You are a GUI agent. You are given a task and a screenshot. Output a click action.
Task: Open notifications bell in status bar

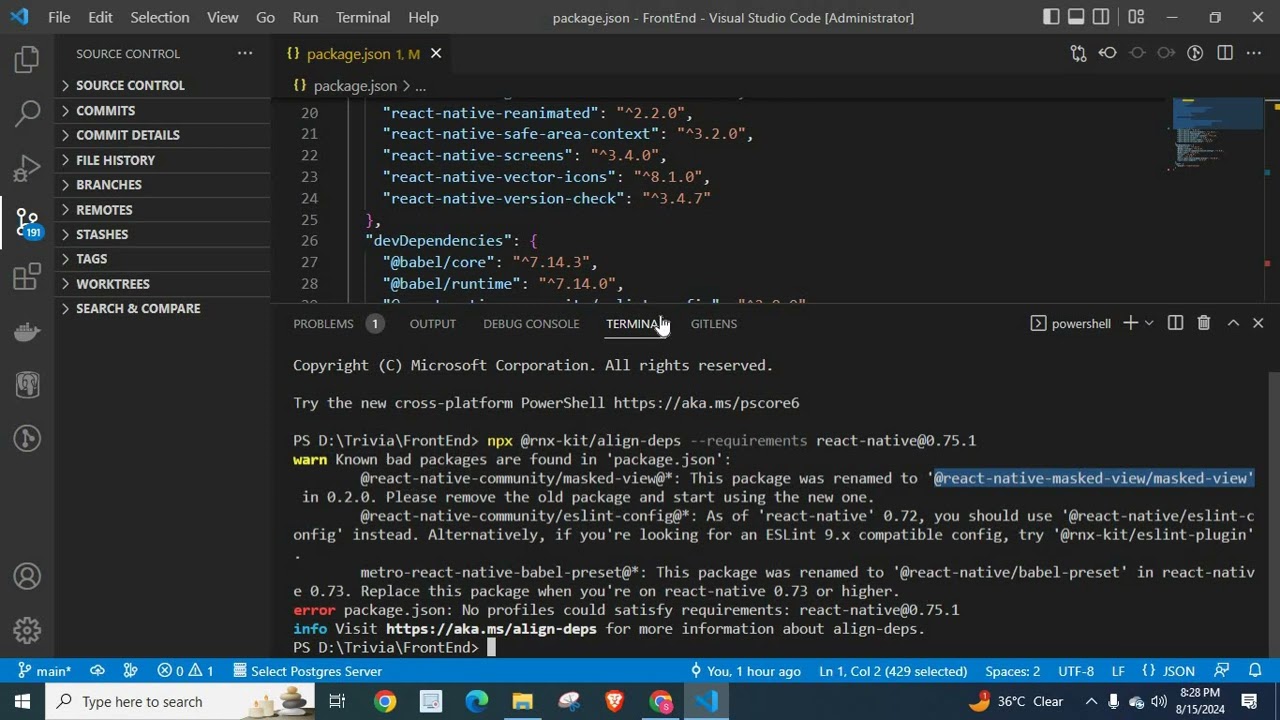[x=1256, y=671]
